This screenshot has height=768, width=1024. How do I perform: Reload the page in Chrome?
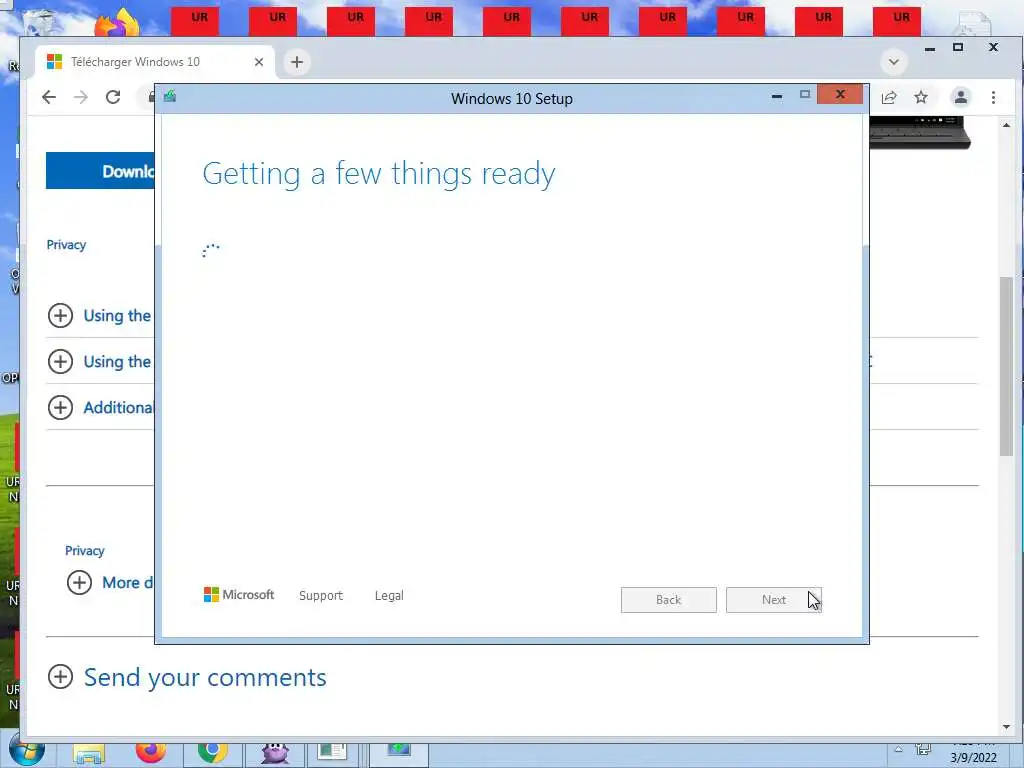click(113, 97)
